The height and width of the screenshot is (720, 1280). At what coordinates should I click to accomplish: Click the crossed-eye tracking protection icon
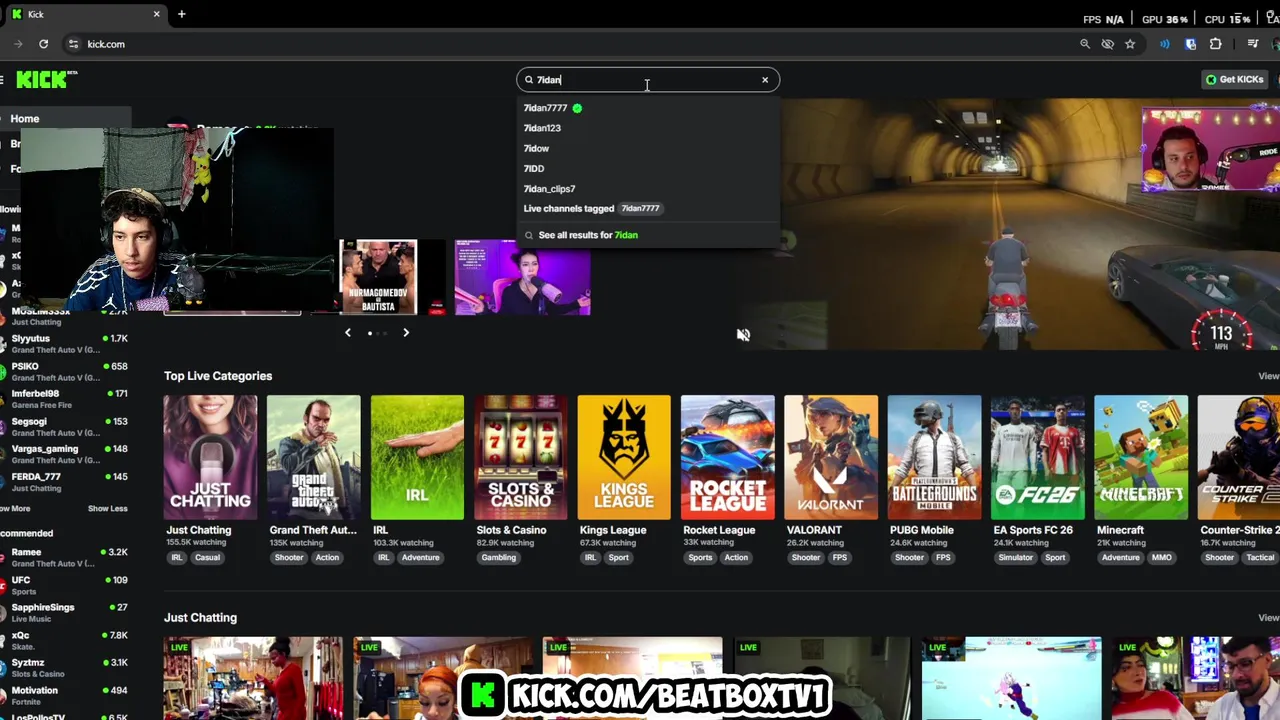(1107, 44)
